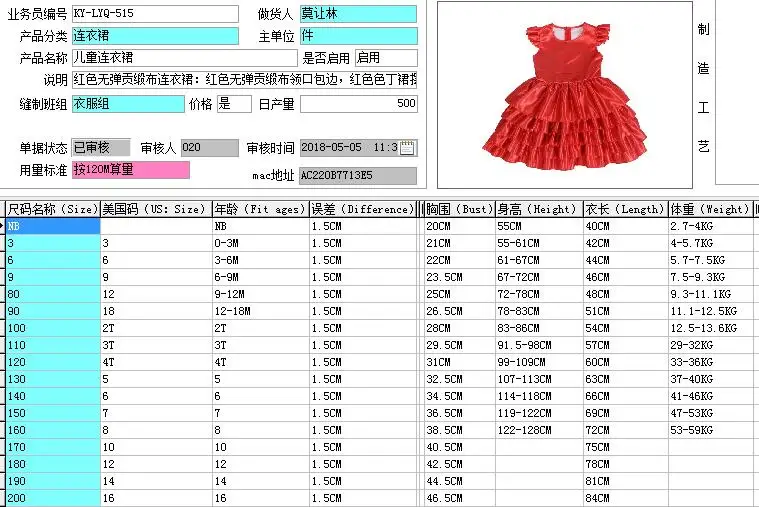Open the 是否启用 field showing 启用
The height and width of the screenshot is (507, 759).
(386, 58)
